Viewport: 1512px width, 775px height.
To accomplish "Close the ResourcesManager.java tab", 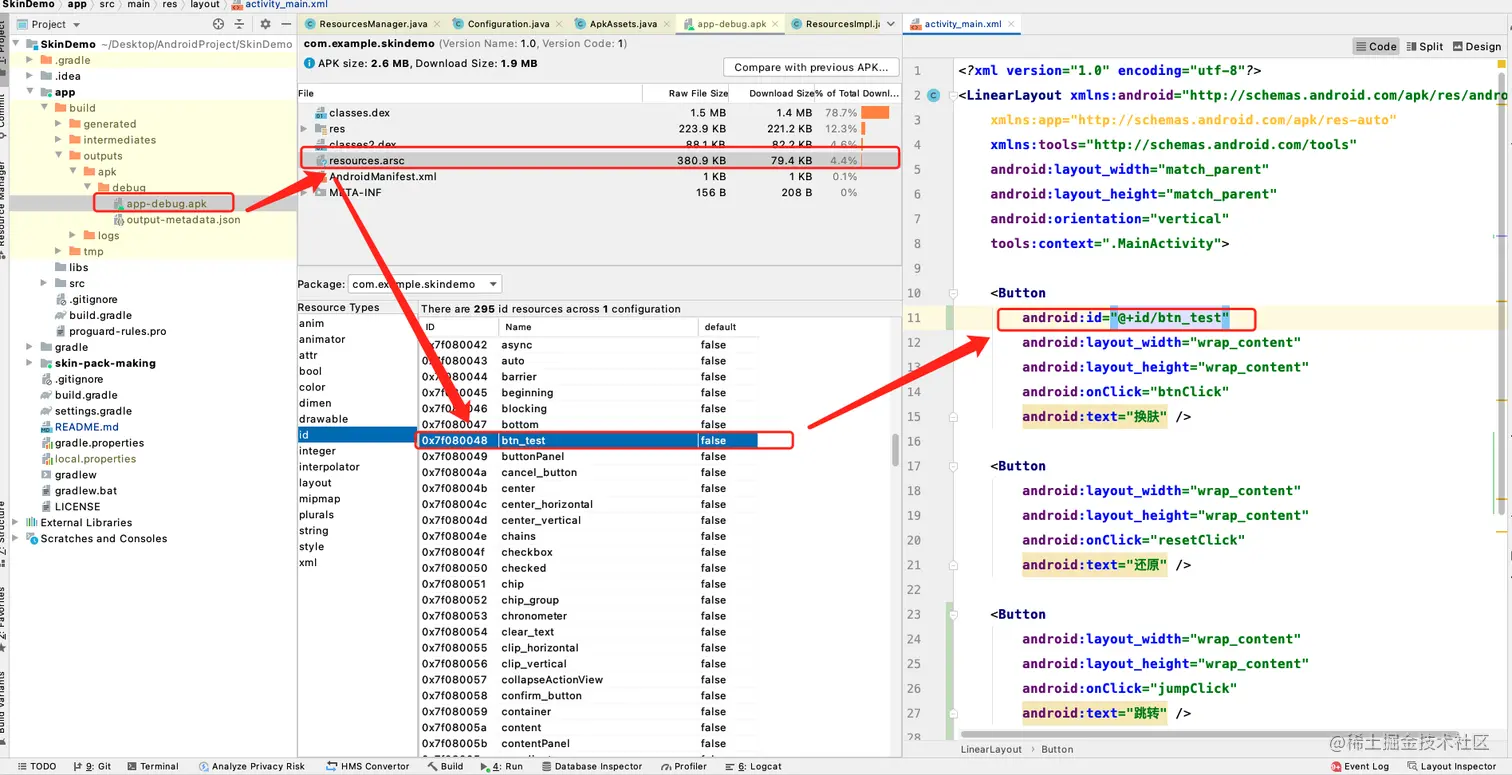I will (x=435, y=24).
